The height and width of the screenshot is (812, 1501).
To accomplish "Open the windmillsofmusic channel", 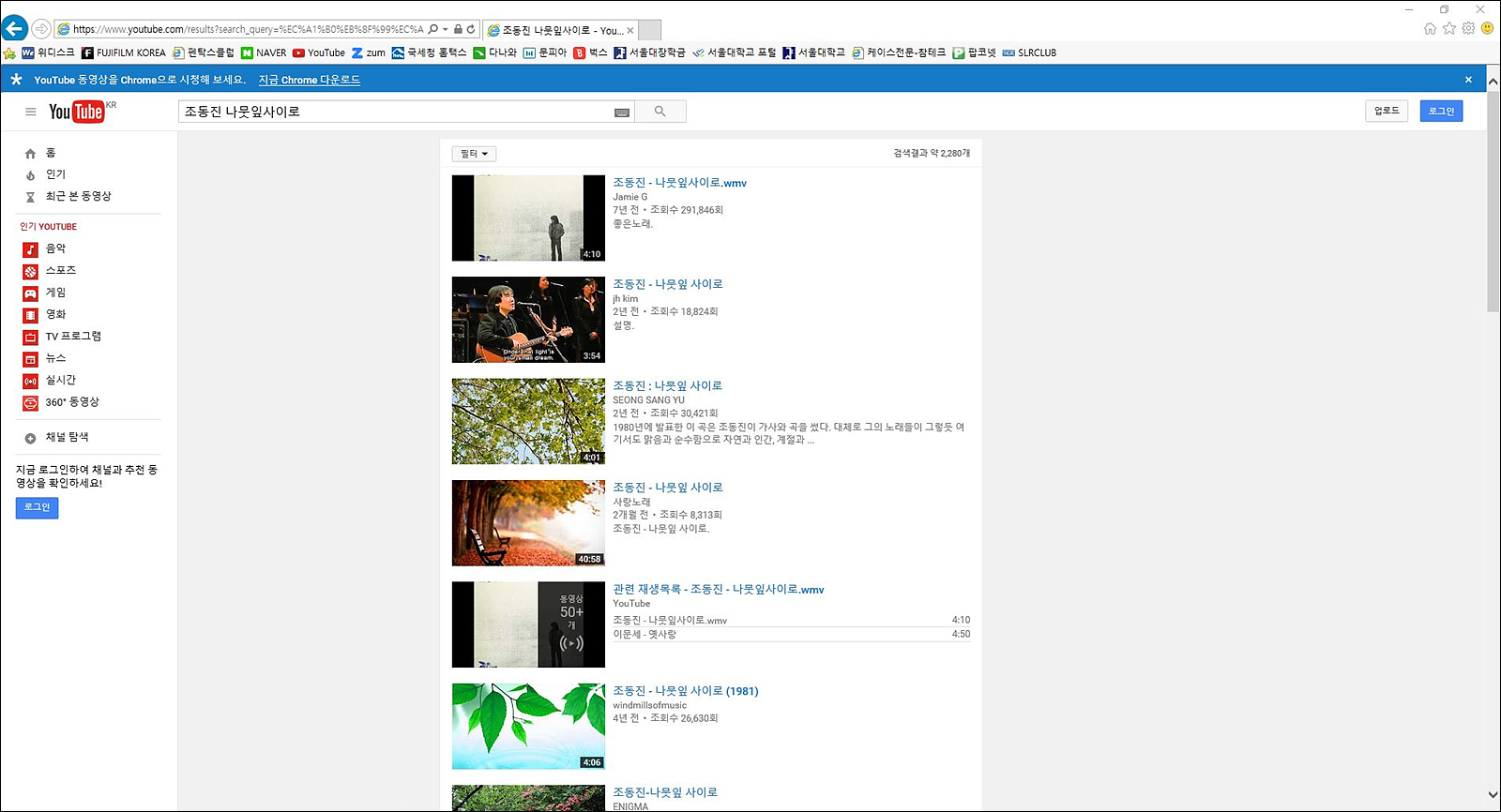I will pyautogui.click(x=650, y=705).
